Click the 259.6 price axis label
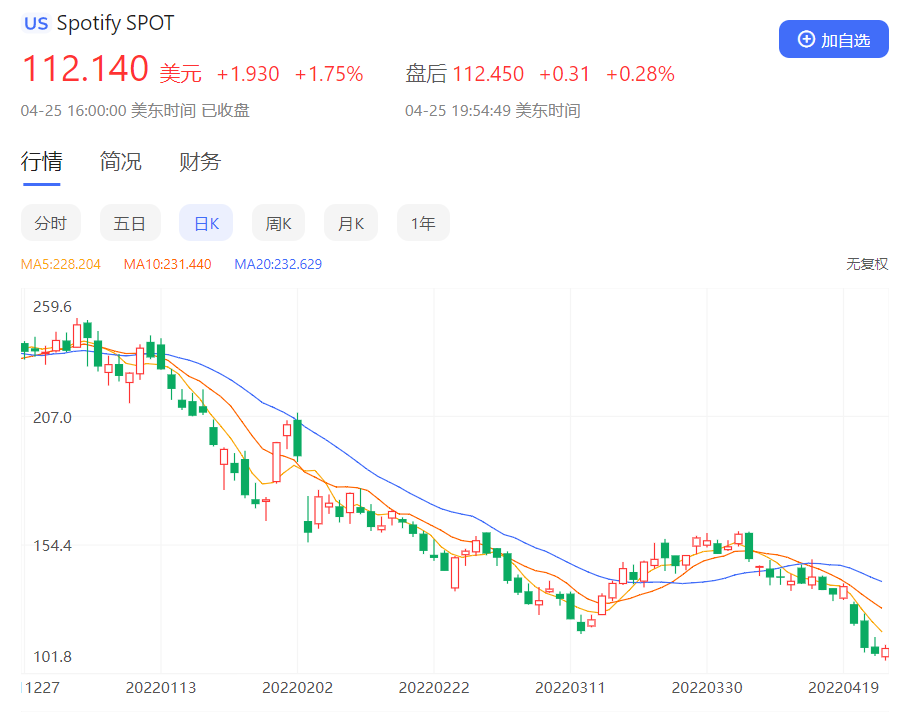The image size is (909, 712). (52, 307)
